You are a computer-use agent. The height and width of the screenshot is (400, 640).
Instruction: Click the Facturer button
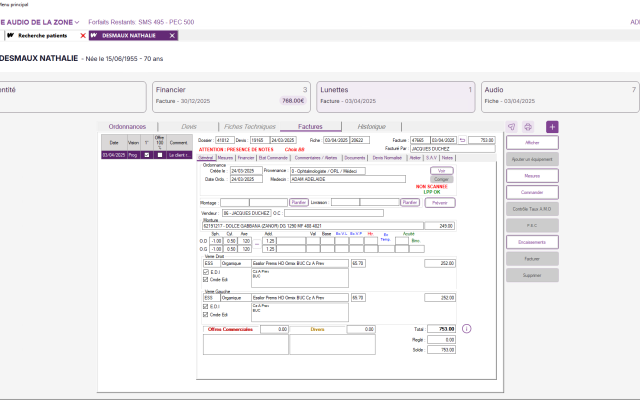coord(532,259)
